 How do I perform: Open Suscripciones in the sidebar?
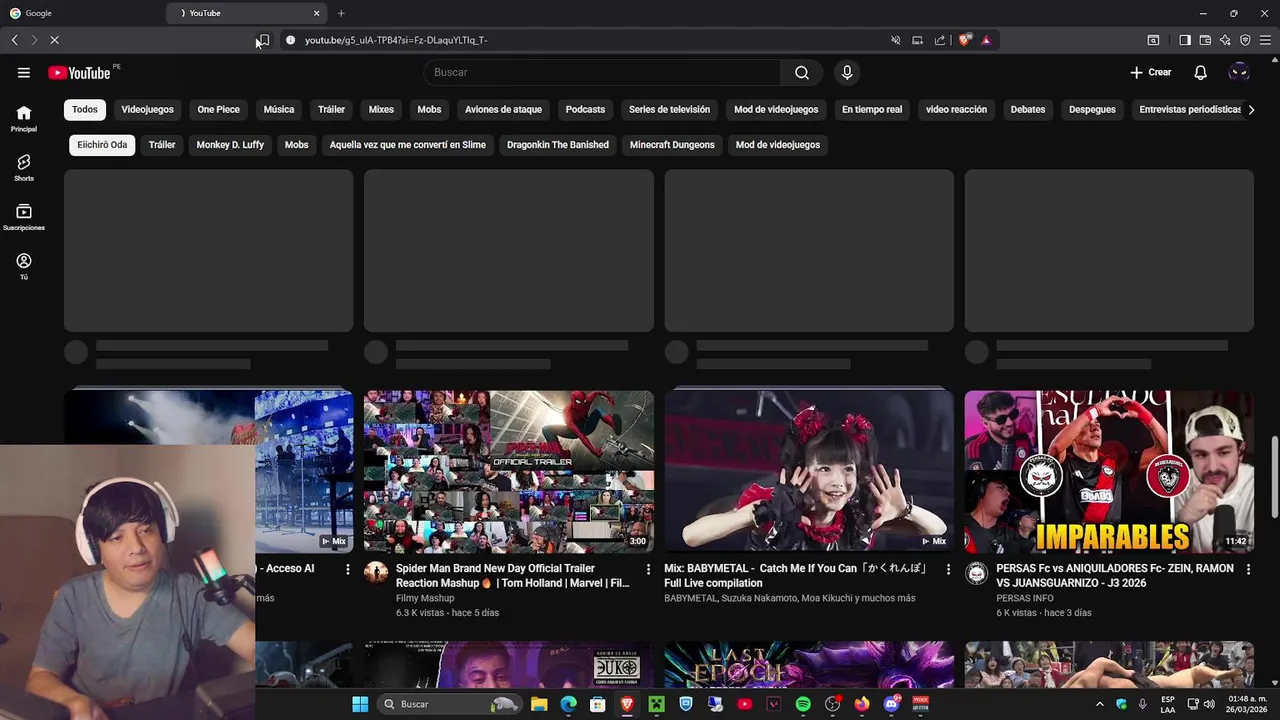point(24,217)
